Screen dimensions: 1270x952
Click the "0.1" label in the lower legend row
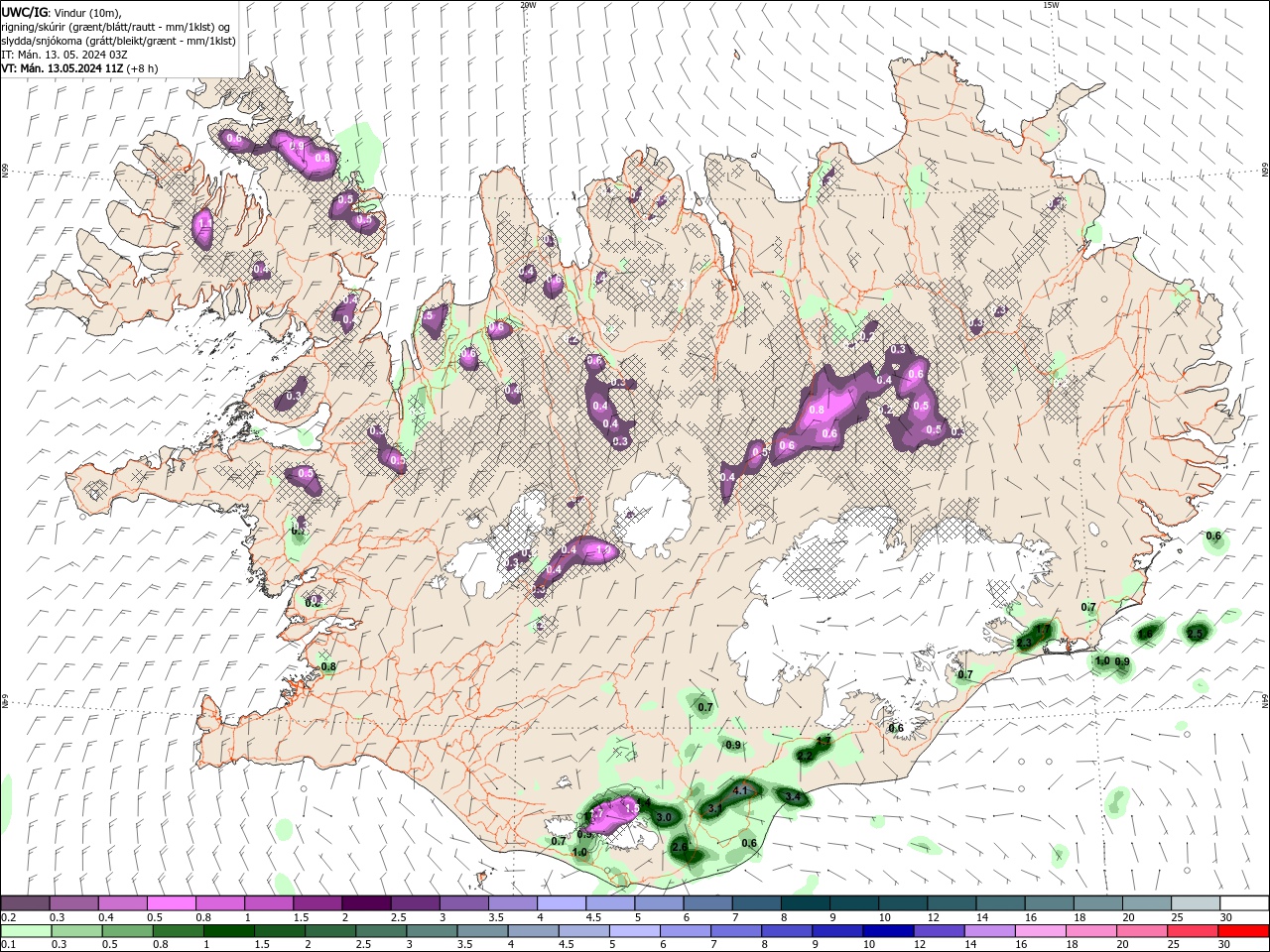click(9, 945)
